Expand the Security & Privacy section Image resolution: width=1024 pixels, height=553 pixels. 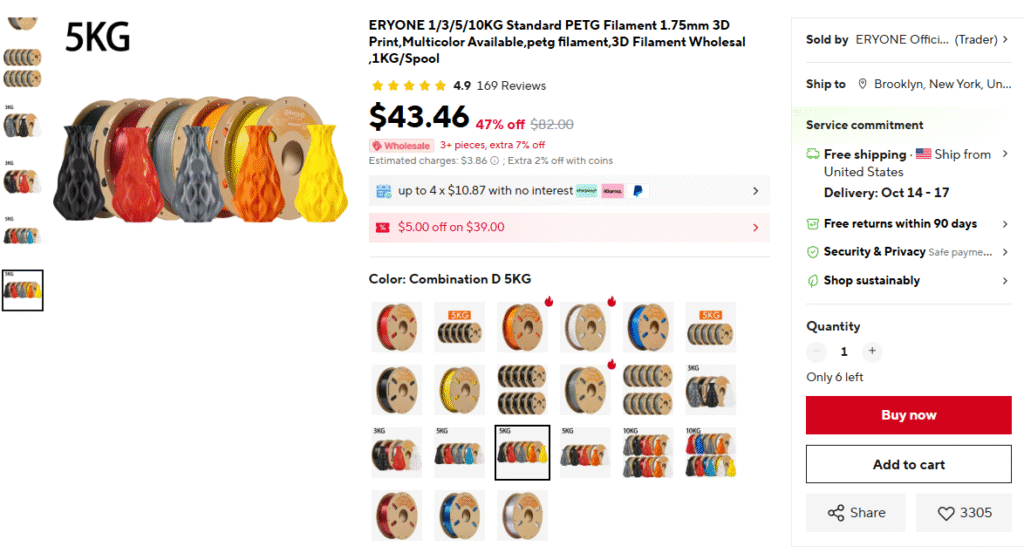tap(908, 252)
